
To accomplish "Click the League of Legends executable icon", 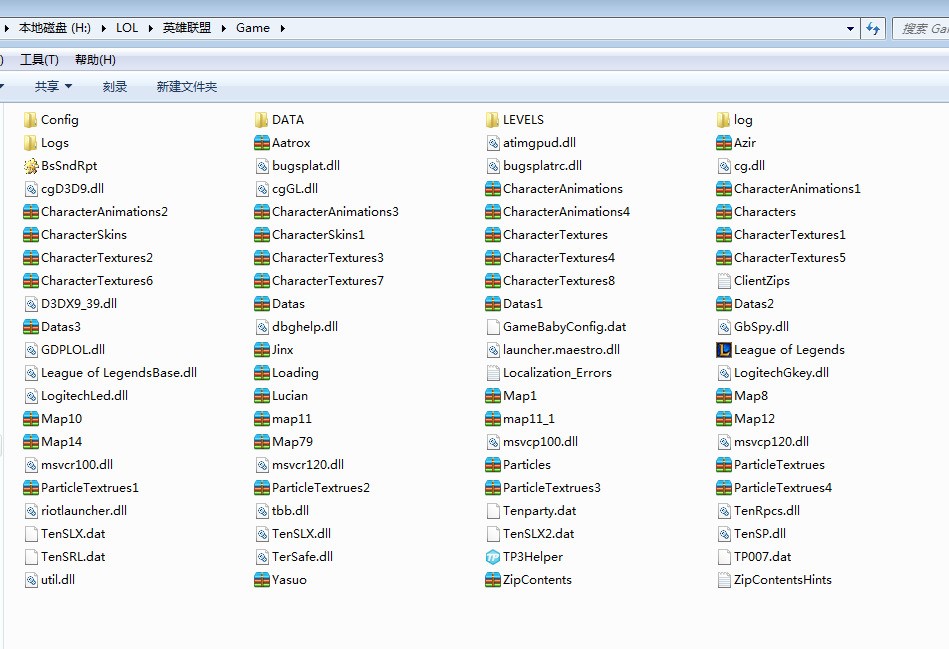I will (x=724, y=350).
